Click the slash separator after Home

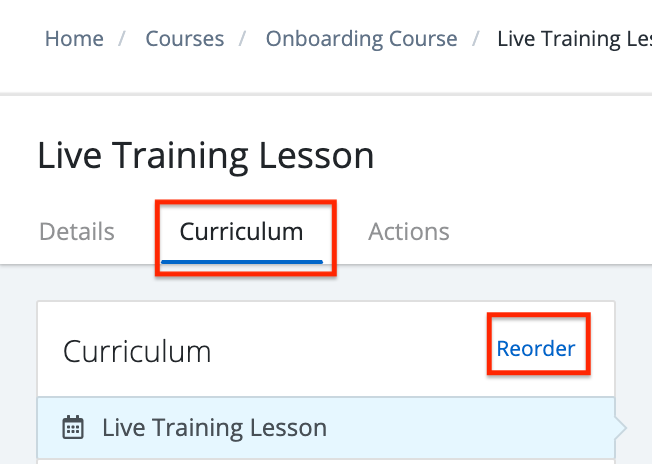click(122, 39)
